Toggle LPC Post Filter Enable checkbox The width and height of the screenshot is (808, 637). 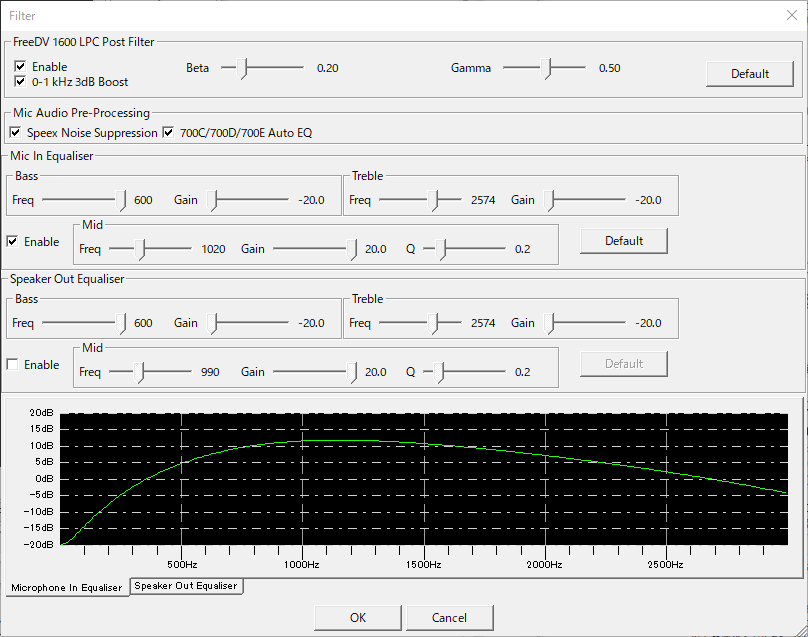point(21,67)
